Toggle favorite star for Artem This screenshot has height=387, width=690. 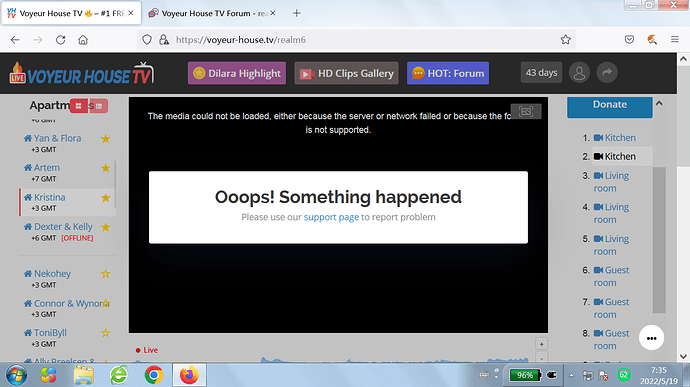106,168
